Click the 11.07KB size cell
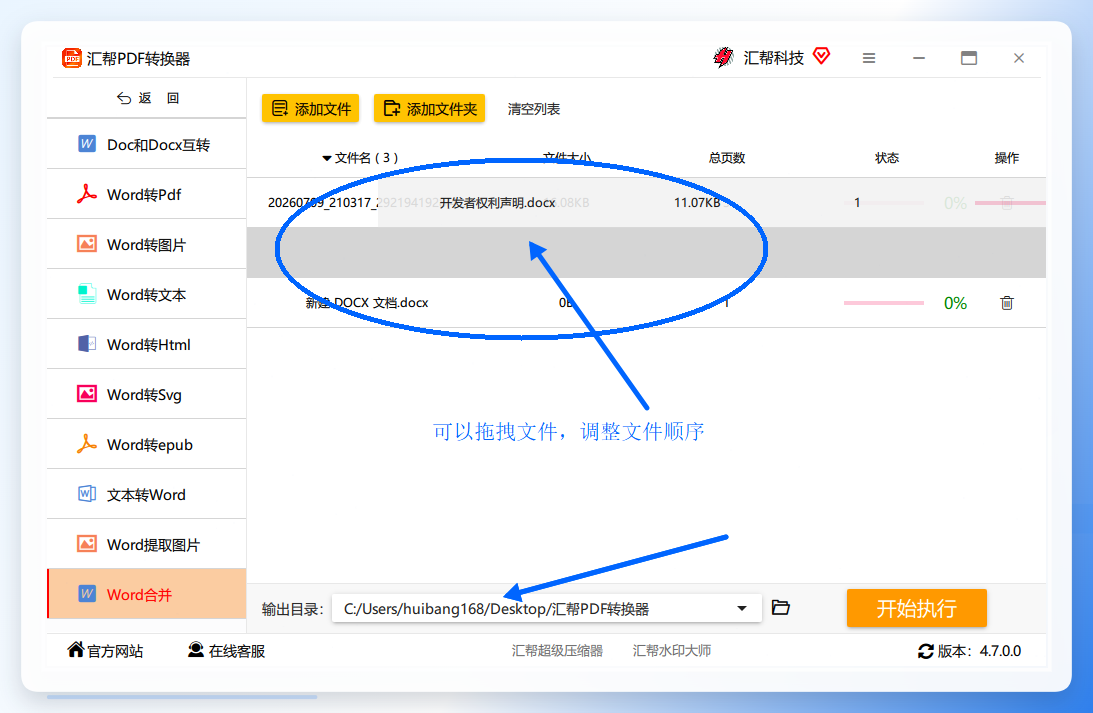The width and height of the screenshot is (1093, 713). (697, 203)
